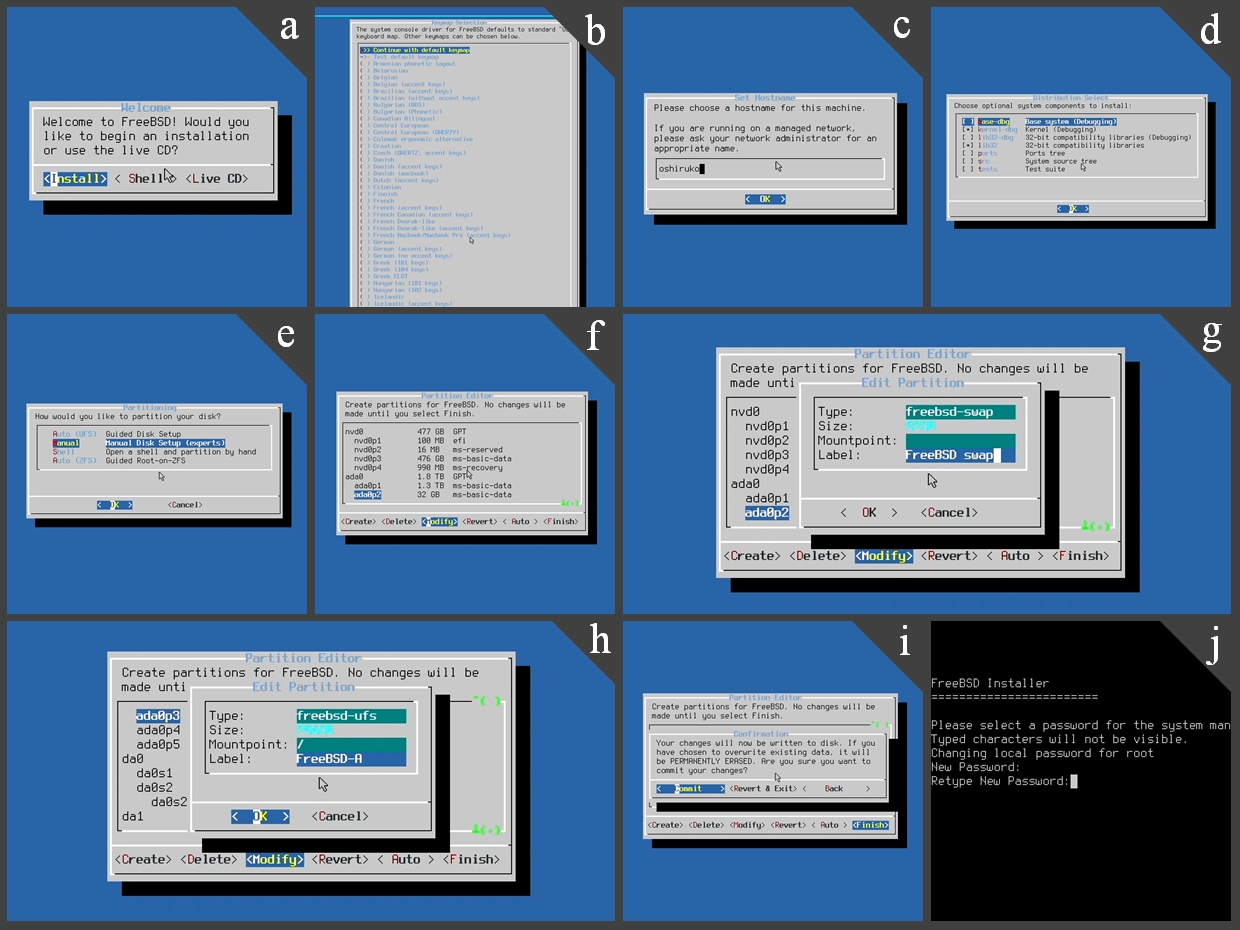Click the Type field showing freebsd-ufs
The image size is (1240, 930).
(351, 716)
